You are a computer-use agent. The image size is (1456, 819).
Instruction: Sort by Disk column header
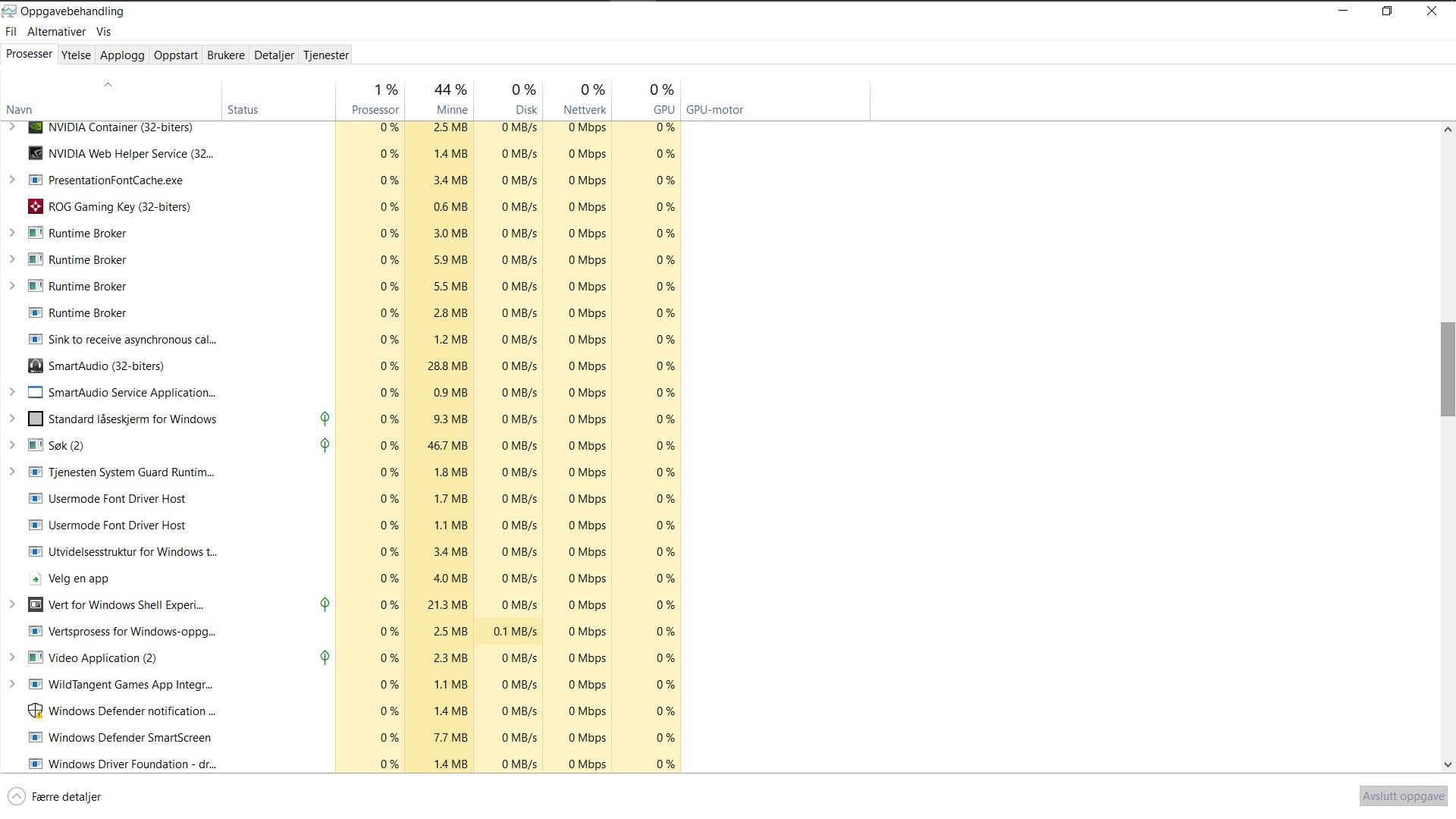point(508,99)
